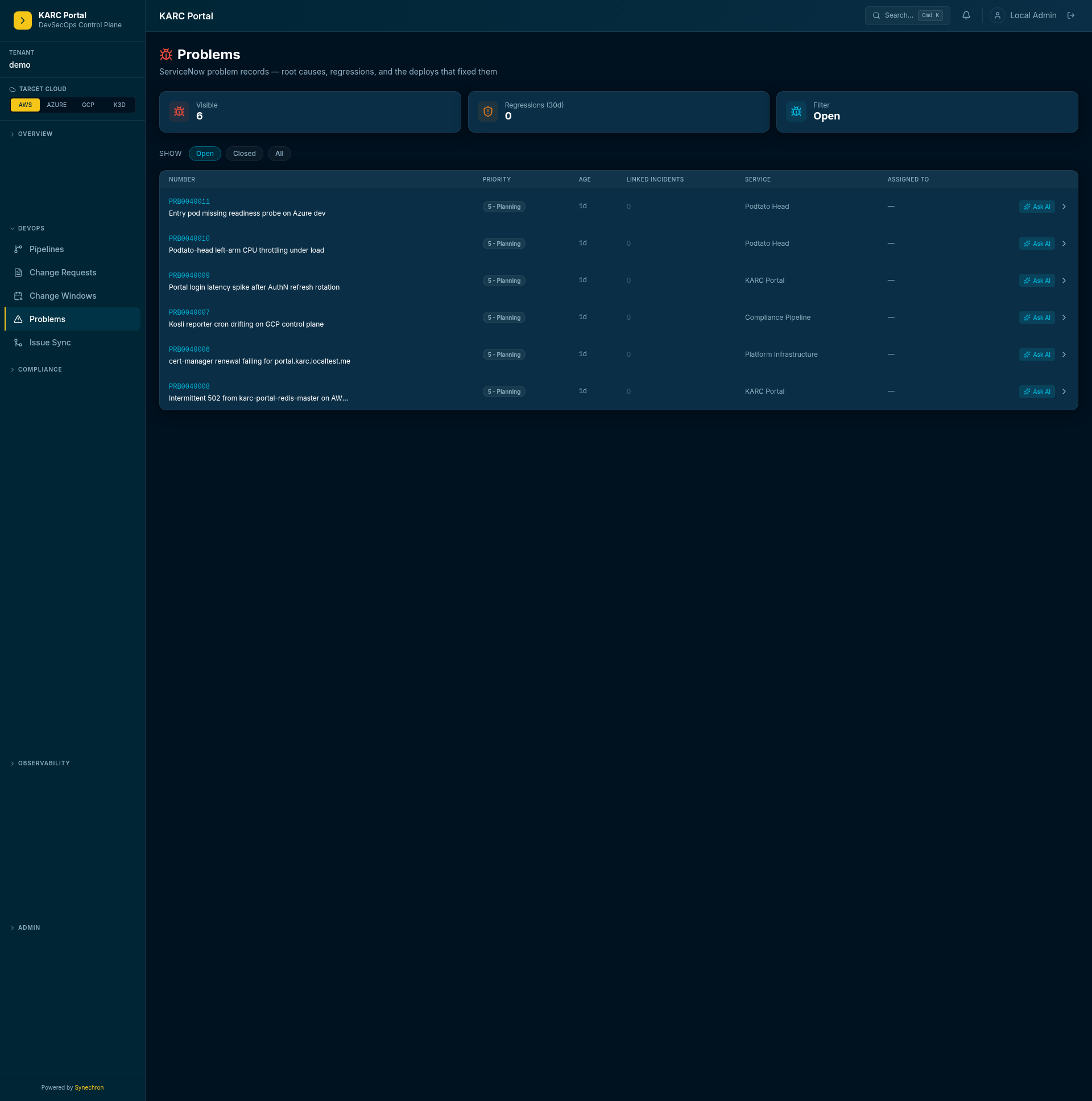The height and width of the screenshot is (1101, 1092).
Task: Click the Issue Sync icon
Action: (18, 343)
